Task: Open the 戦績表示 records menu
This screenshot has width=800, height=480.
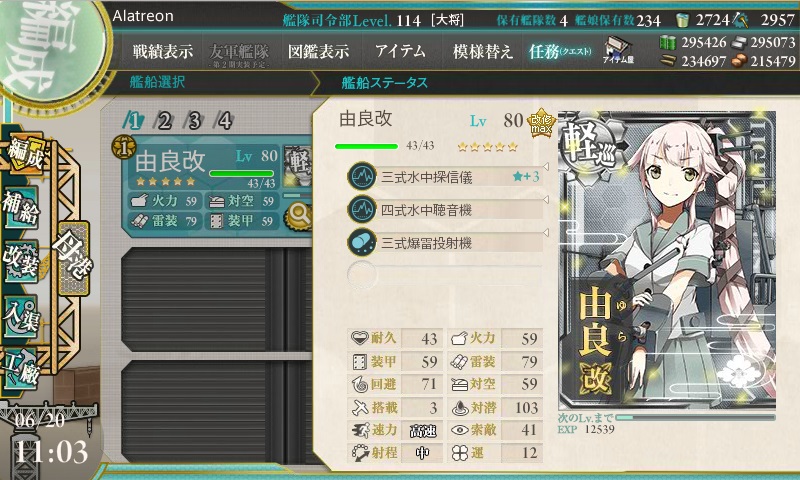Action: 163,52
